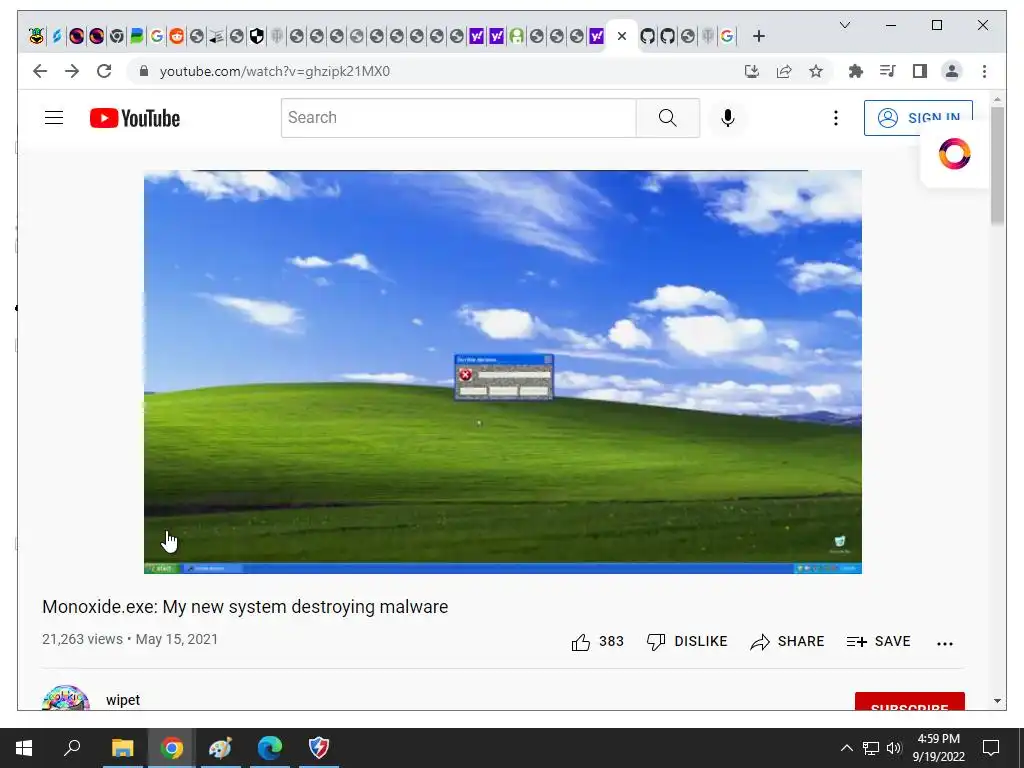Open the clock showing 4:59 PM
Screen dimensions: 1024x768
pyautogui.click(x=938, y=748)
